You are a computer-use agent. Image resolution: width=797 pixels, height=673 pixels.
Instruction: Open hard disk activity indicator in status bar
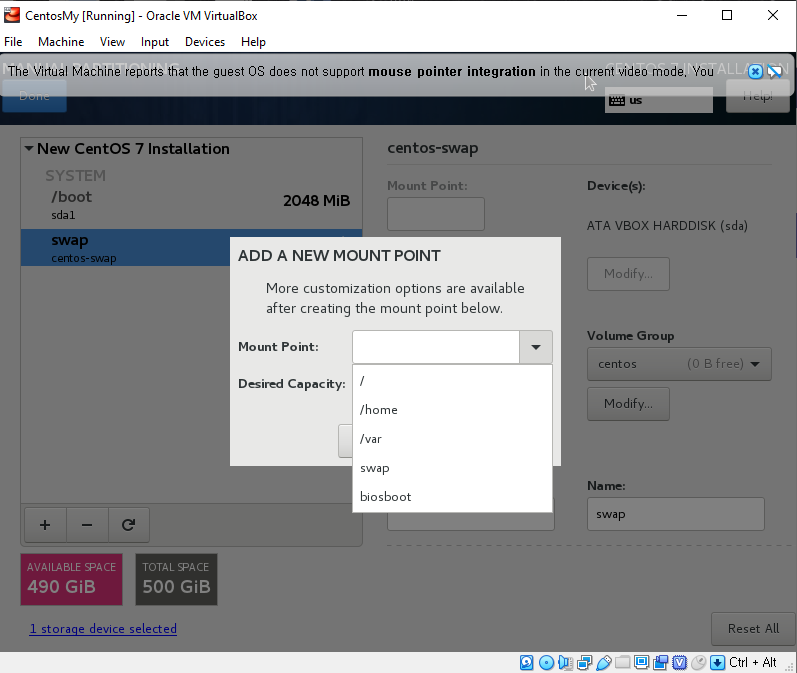[527, 662]
